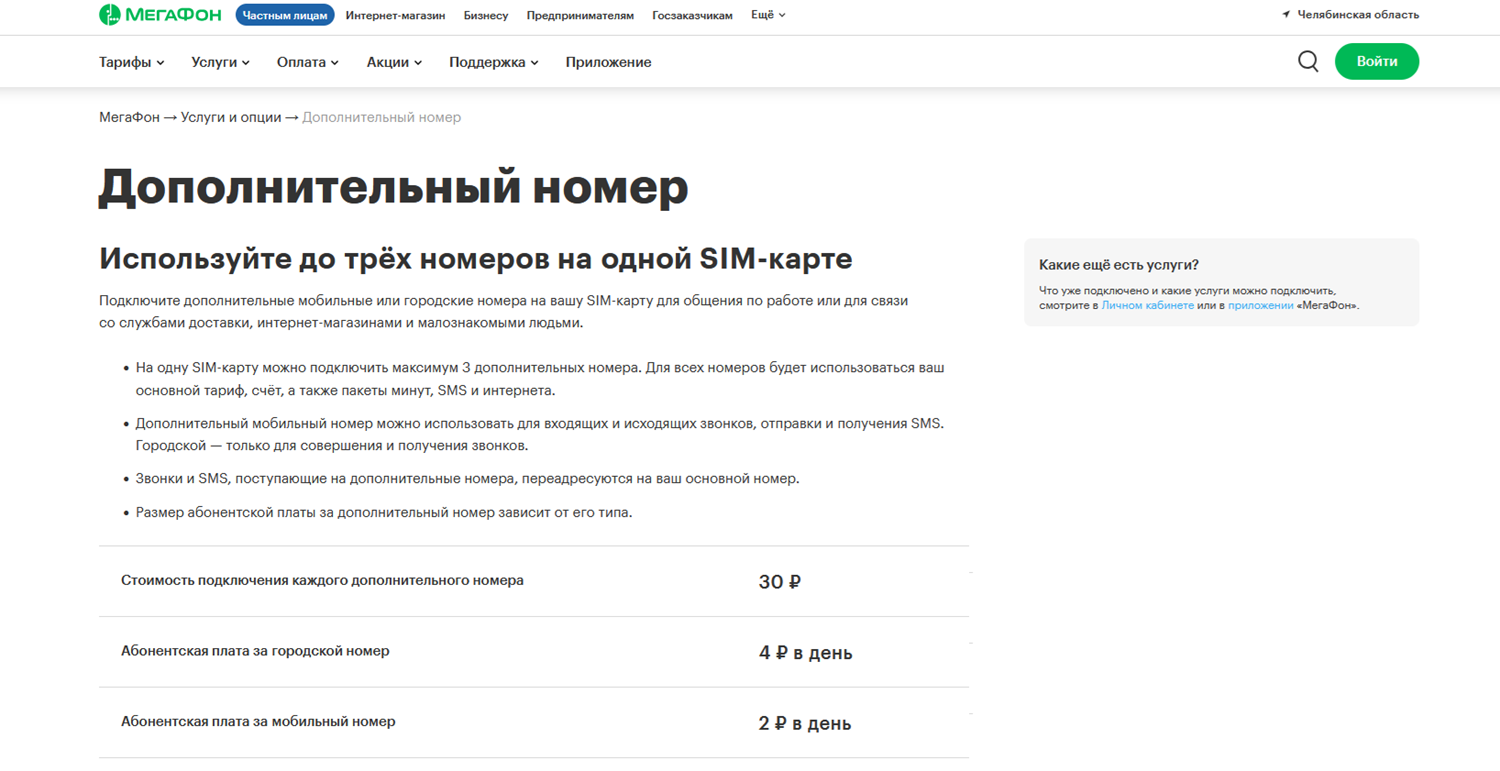Image resolution: width=1500 pixels, height=771 pixels.
Task: Click the 30 ₽ price value
Action: [x=780, y=582]
